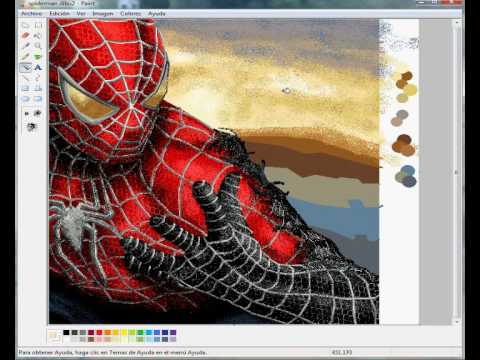Open the Imagen menu
The height and width of the screenshot is (360, 480).
[x=103, y=14]
